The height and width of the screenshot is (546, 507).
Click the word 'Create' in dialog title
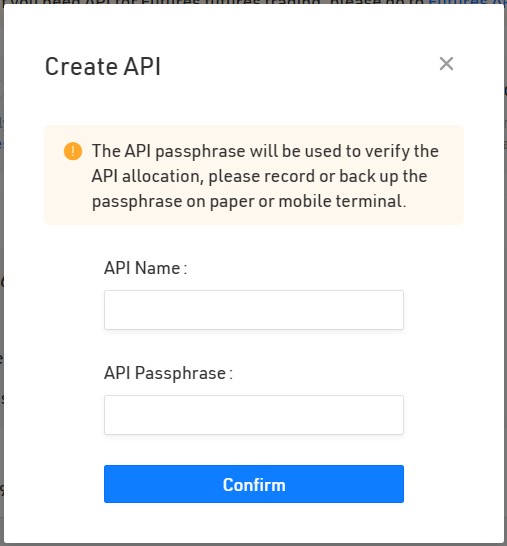tap(81, 66)
